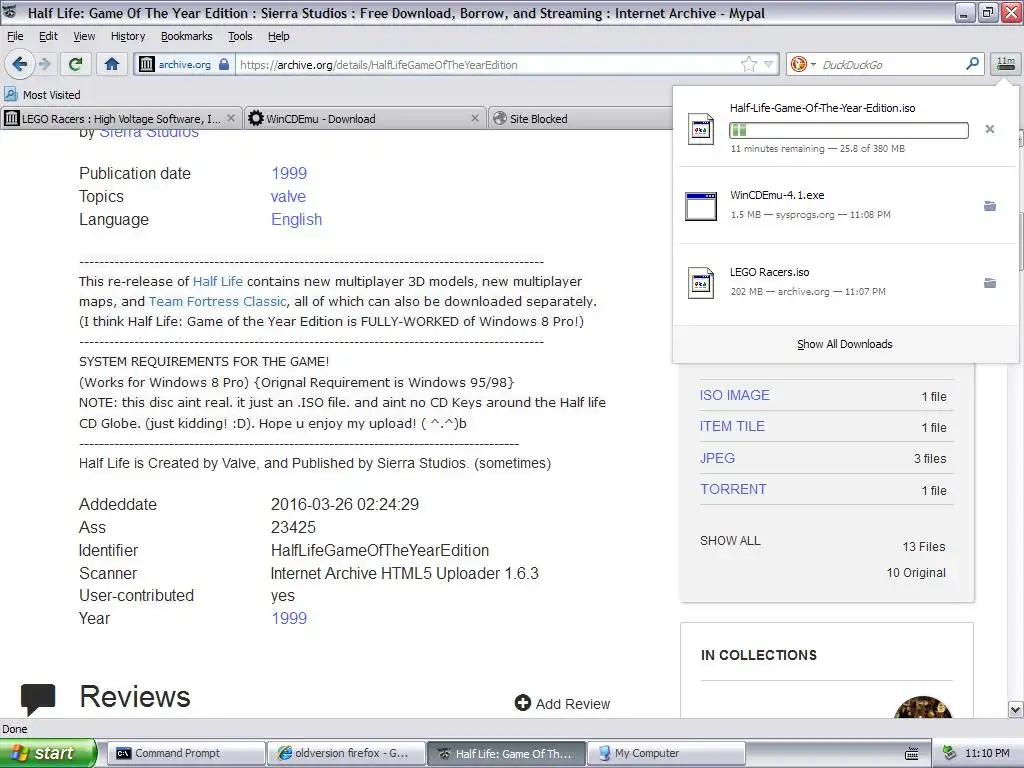Click the 10 Original text

916,572
